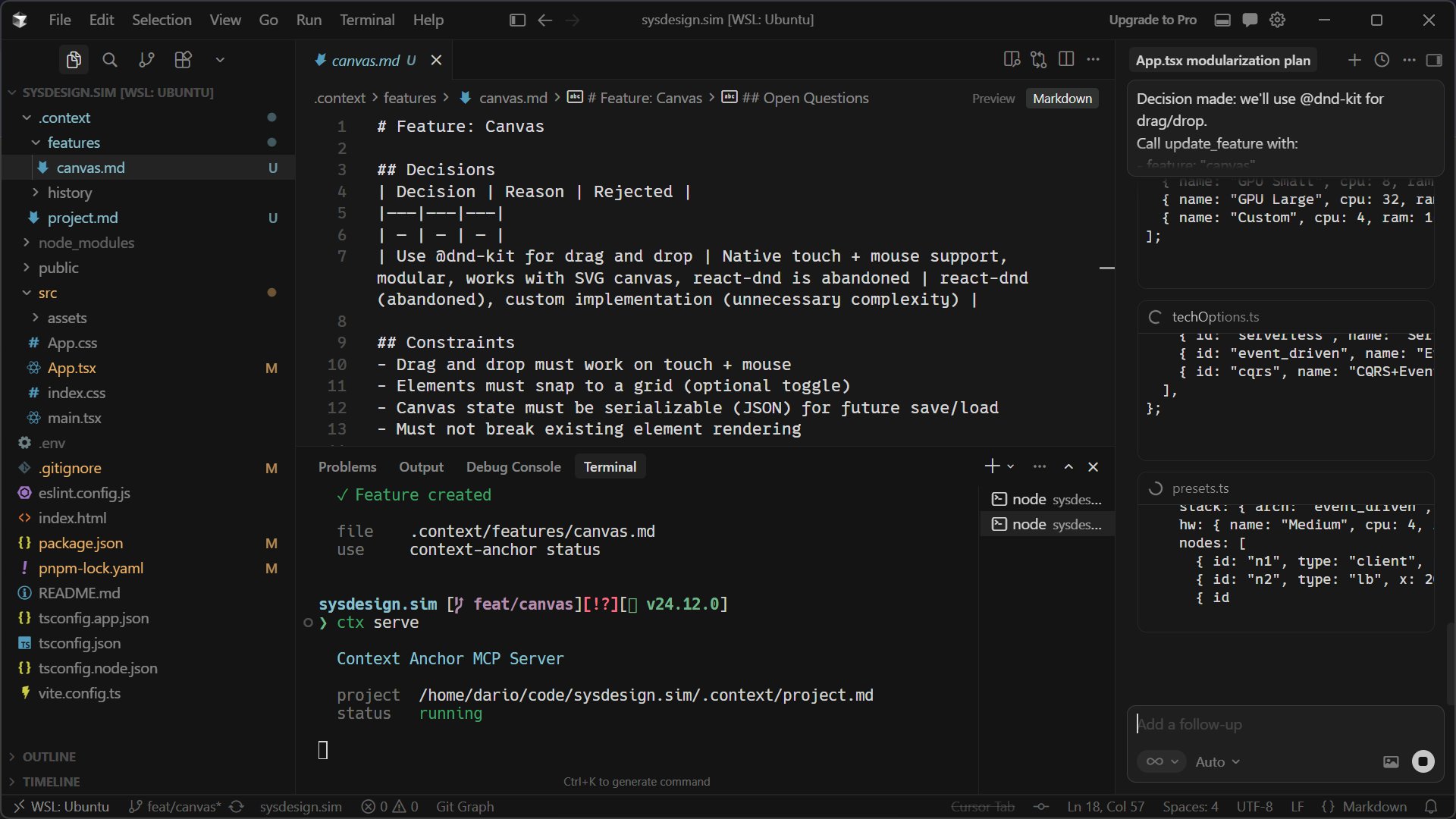1456x819 pixels.
Task: Toggle the bottom panel visibility icon
Action: point(1222,20)
